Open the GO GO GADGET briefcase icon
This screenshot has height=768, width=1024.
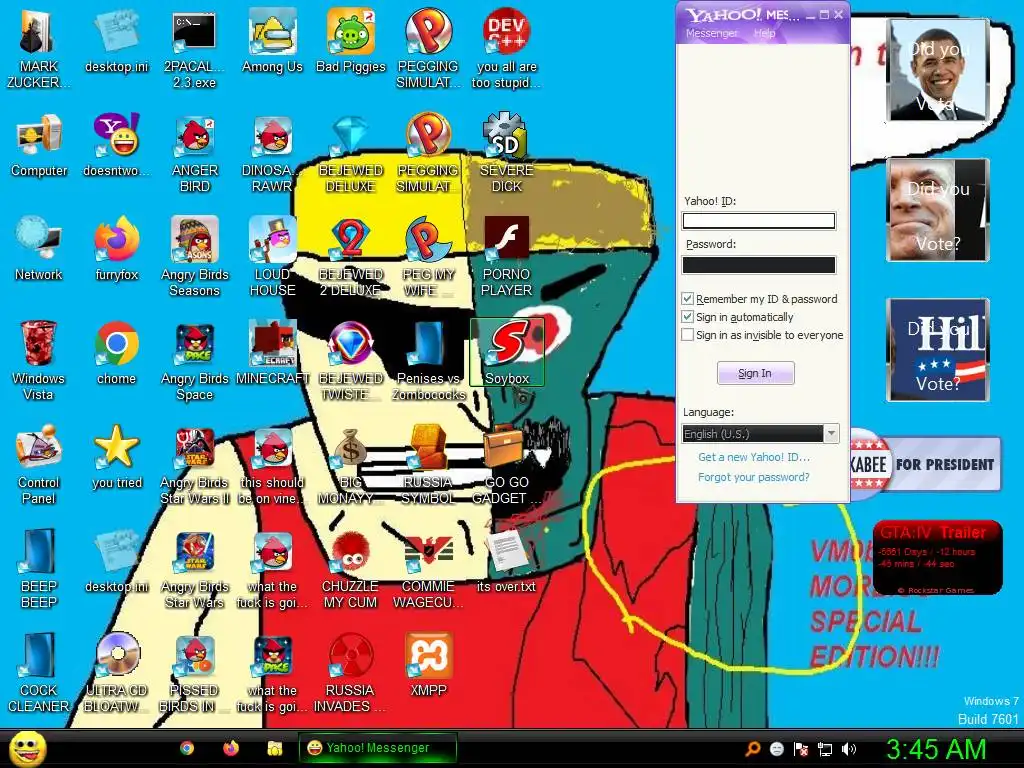click(507, 465)
